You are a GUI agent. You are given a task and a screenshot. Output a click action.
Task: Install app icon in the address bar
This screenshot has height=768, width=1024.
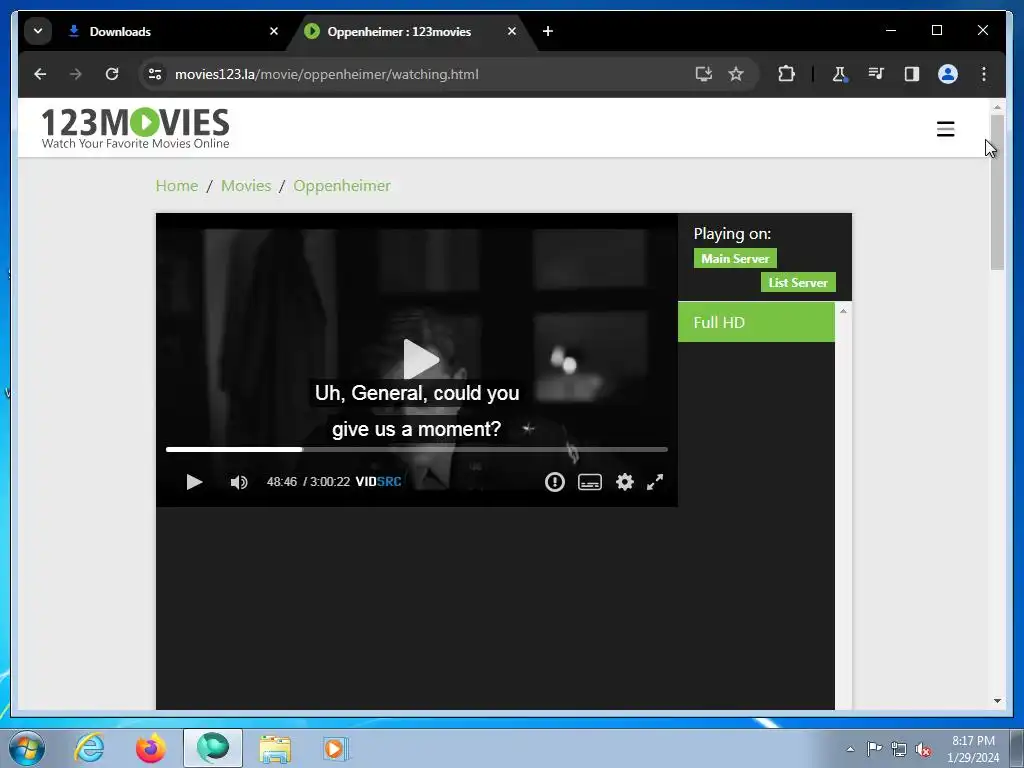click(x=703, y=74)
